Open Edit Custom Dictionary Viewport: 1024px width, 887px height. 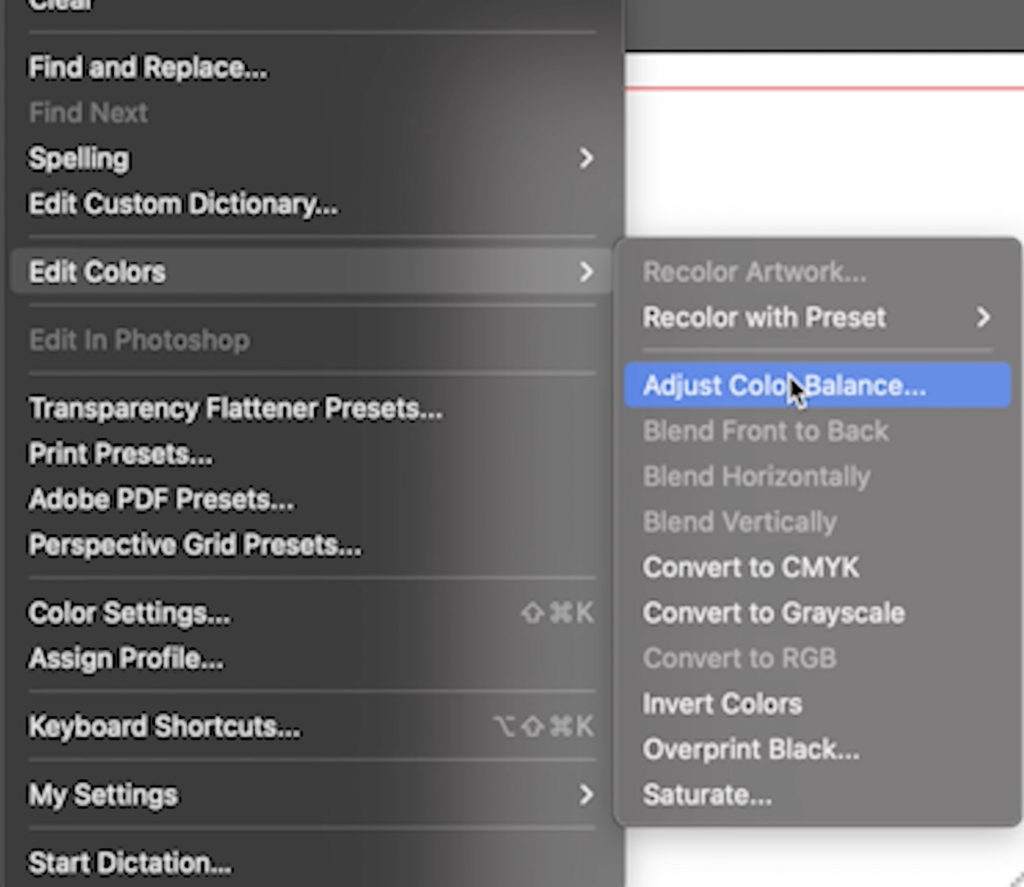pos(183,204)
